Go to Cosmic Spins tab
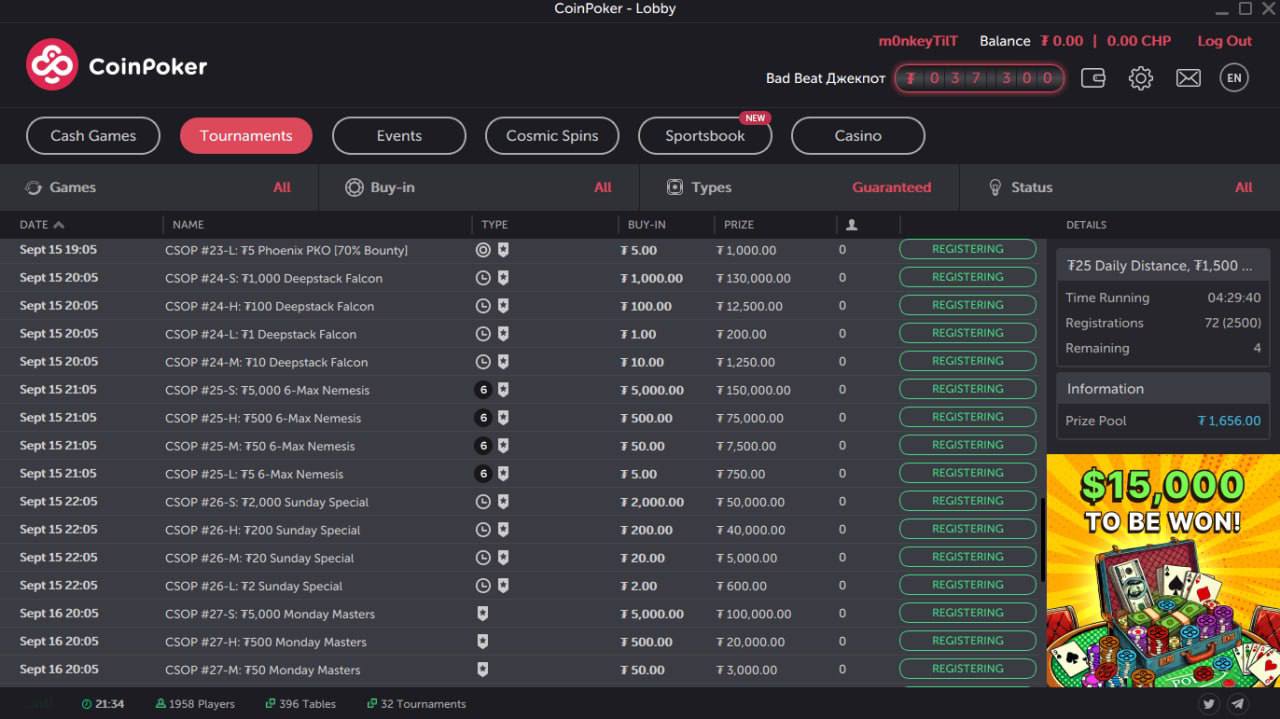The image size is (1280, 719). 552,136
